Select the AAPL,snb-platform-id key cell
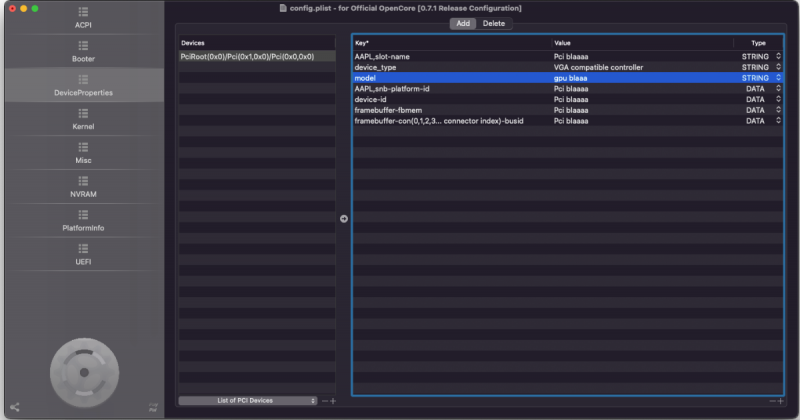The height and width of the screenshot is (420, 800). [392, 89]
